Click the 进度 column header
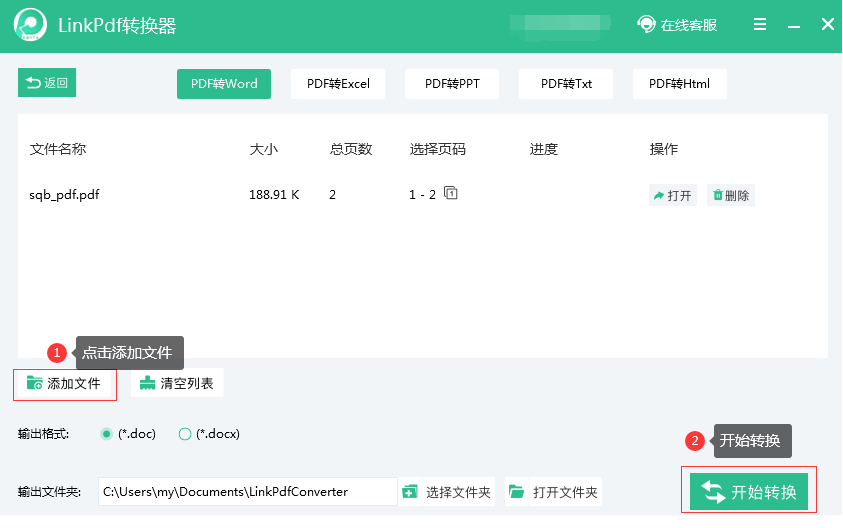 pyautogui.click(x=544, y=149)
